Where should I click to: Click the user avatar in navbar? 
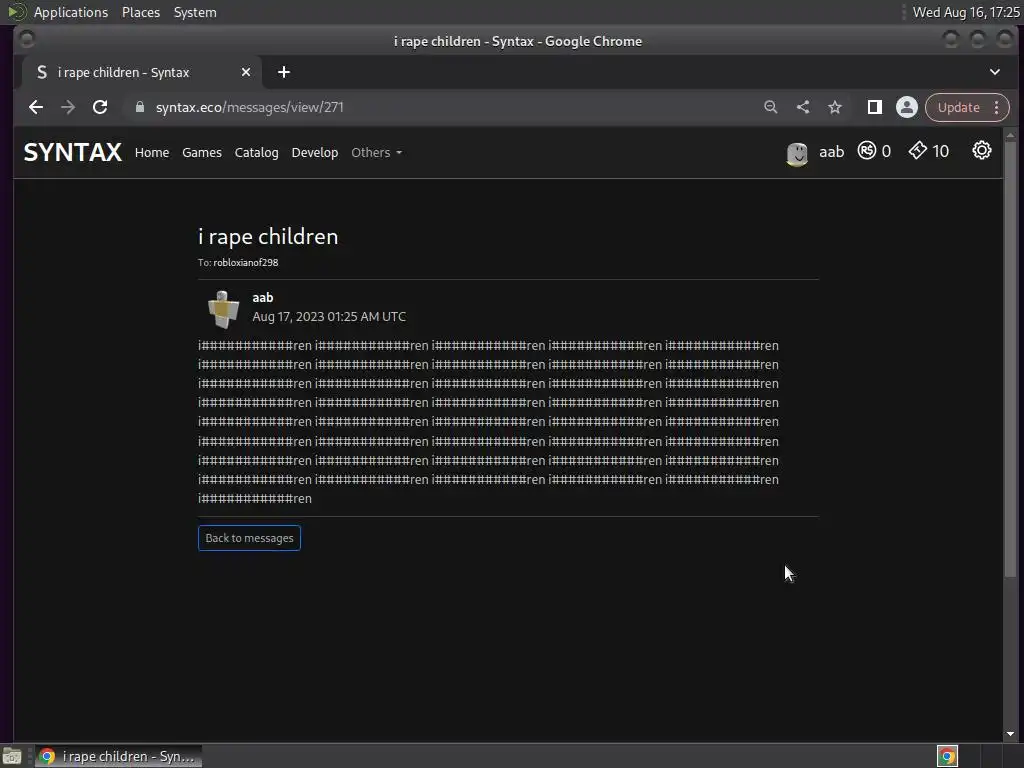pyautogui.click(x=797, y=153)
